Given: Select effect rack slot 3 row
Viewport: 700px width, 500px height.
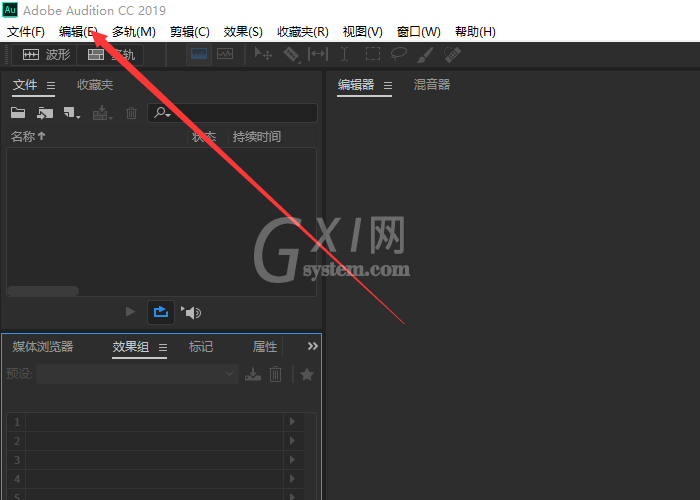Looking at the screenshot, I should [155, 460].
